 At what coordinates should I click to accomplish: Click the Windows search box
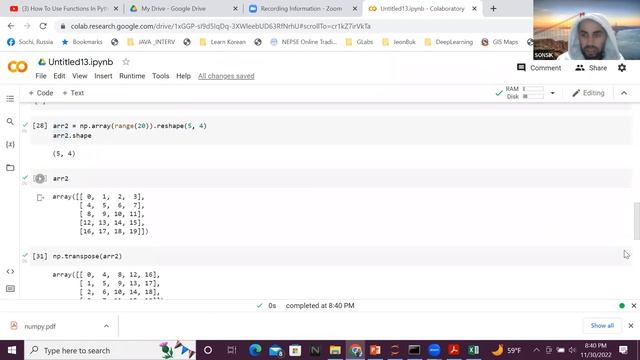(x=110, y=350)
